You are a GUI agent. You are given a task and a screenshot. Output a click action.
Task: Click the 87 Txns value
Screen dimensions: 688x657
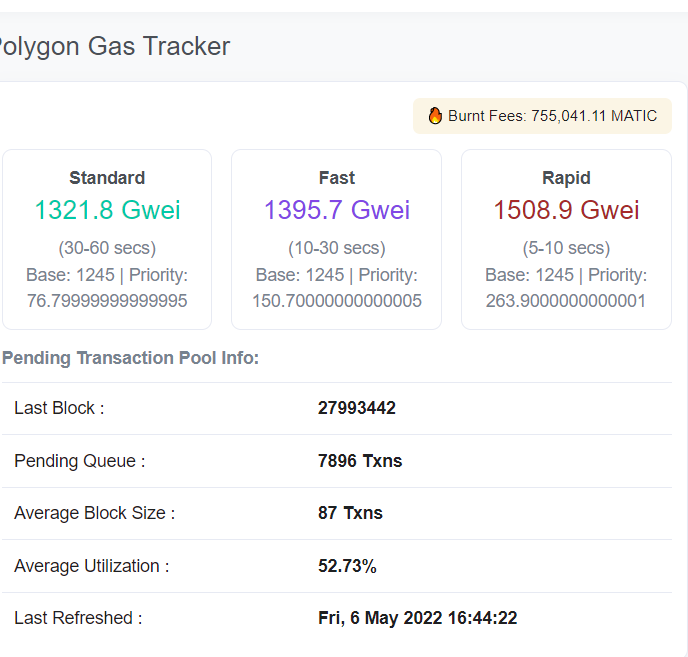tap(350, 513)
